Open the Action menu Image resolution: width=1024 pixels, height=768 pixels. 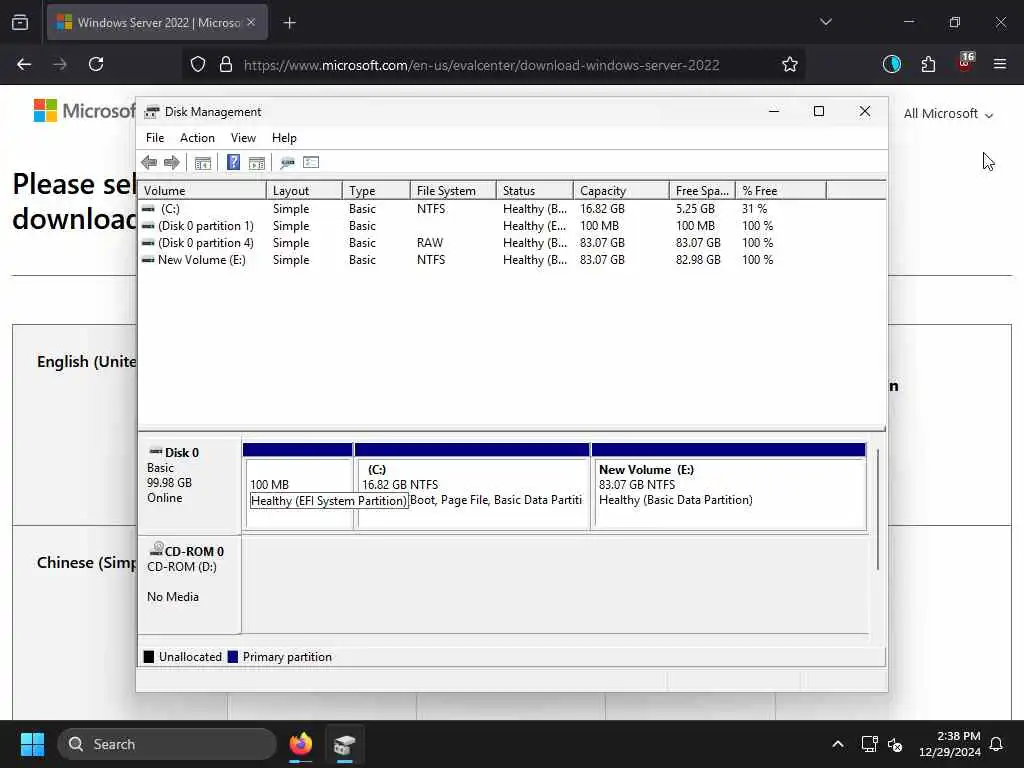pos(197,138)
